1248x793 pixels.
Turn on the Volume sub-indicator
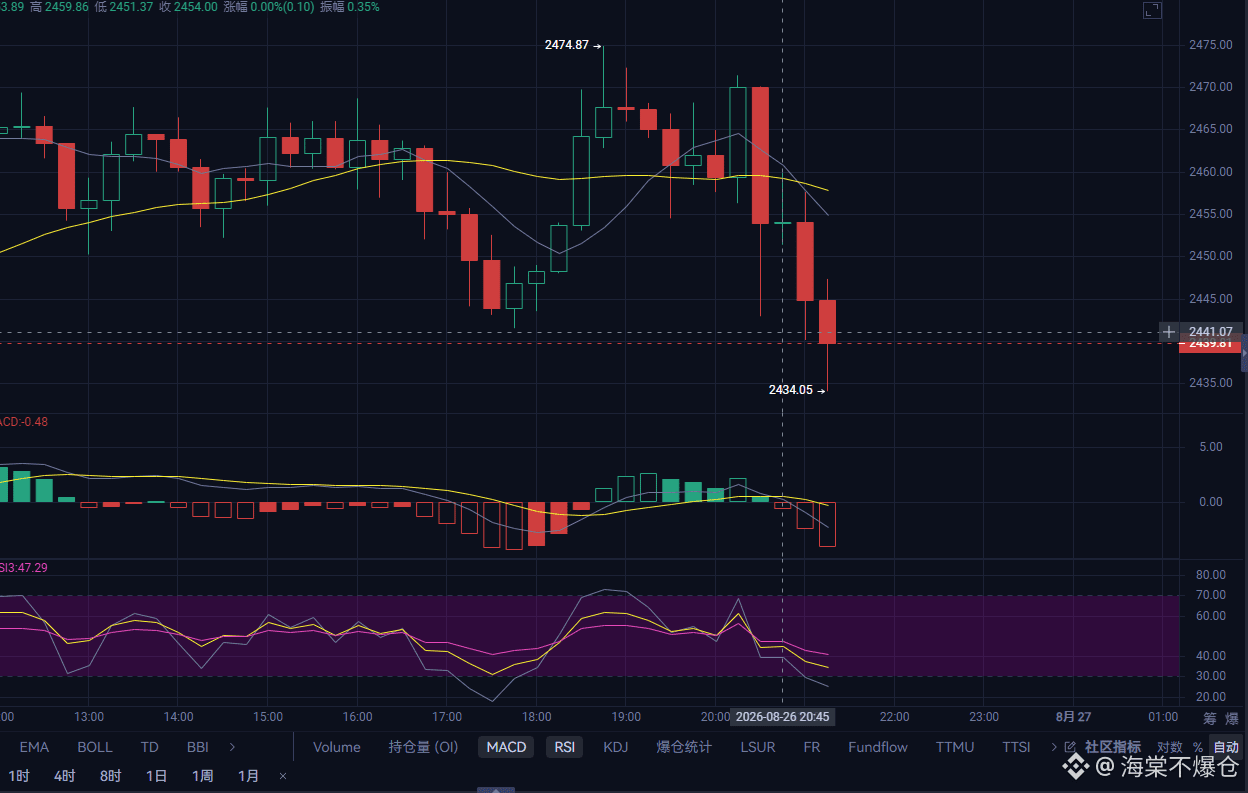point(337,747)
